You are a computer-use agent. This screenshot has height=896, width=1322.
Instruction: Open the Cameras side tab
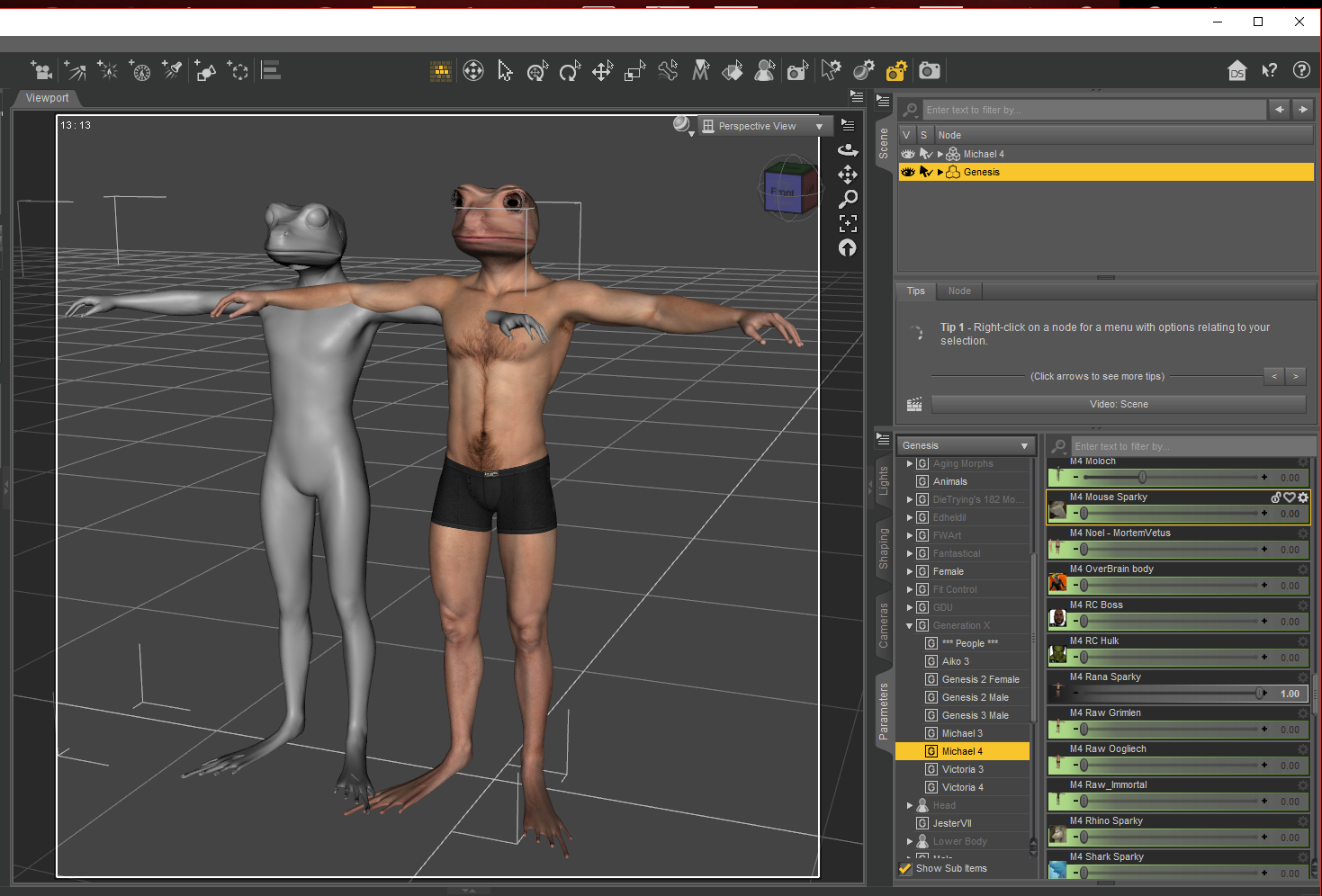pyautogui.click(x=884, y=625)
